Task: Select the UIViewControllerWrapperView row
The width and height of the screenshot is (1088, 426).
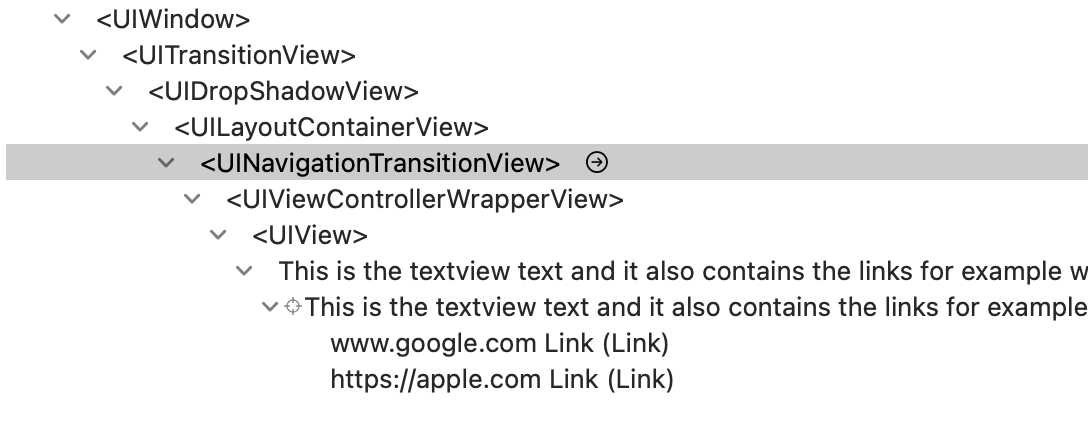Action: pos(424,199)
